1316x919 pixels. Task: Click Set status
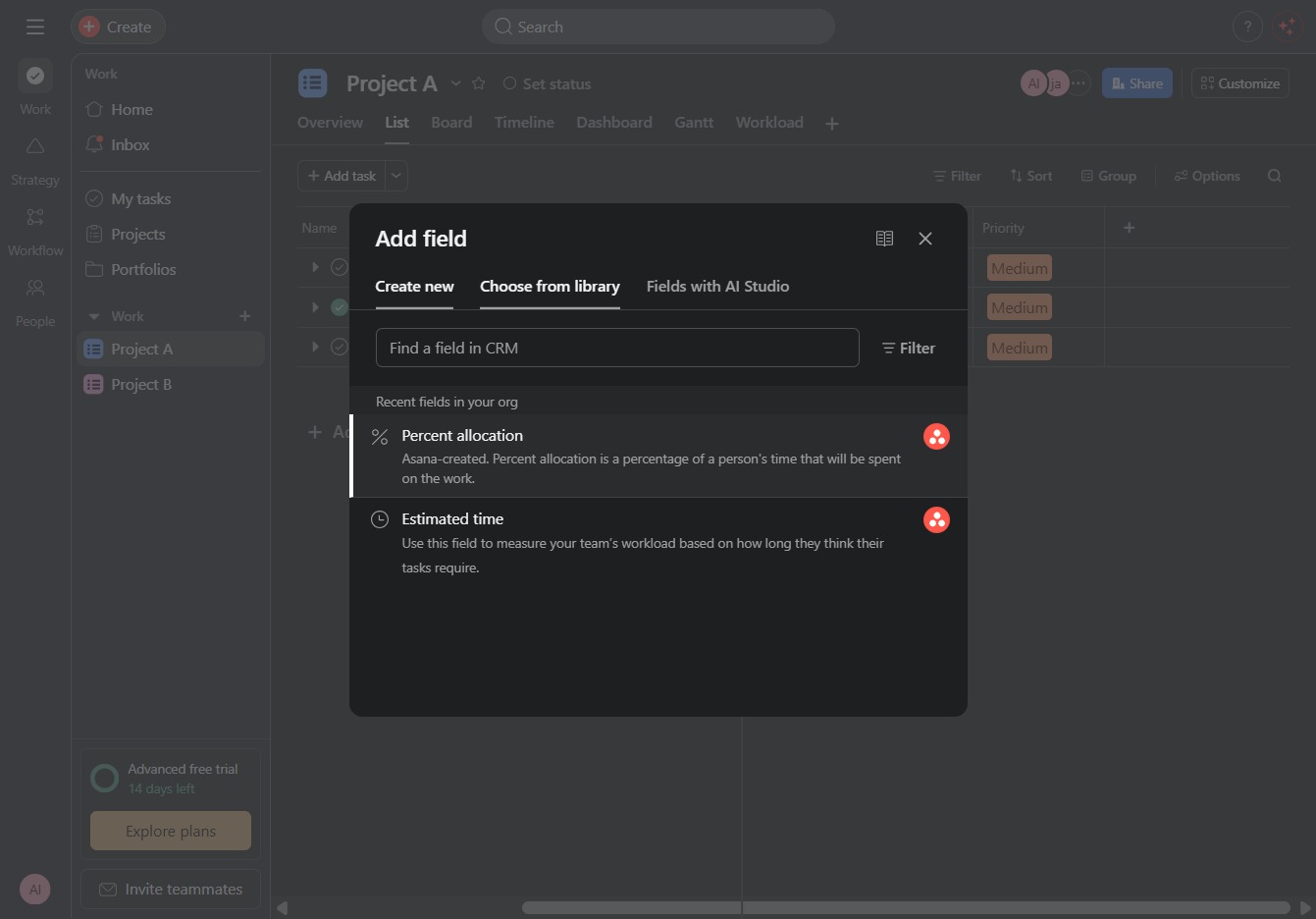point(548,83)
